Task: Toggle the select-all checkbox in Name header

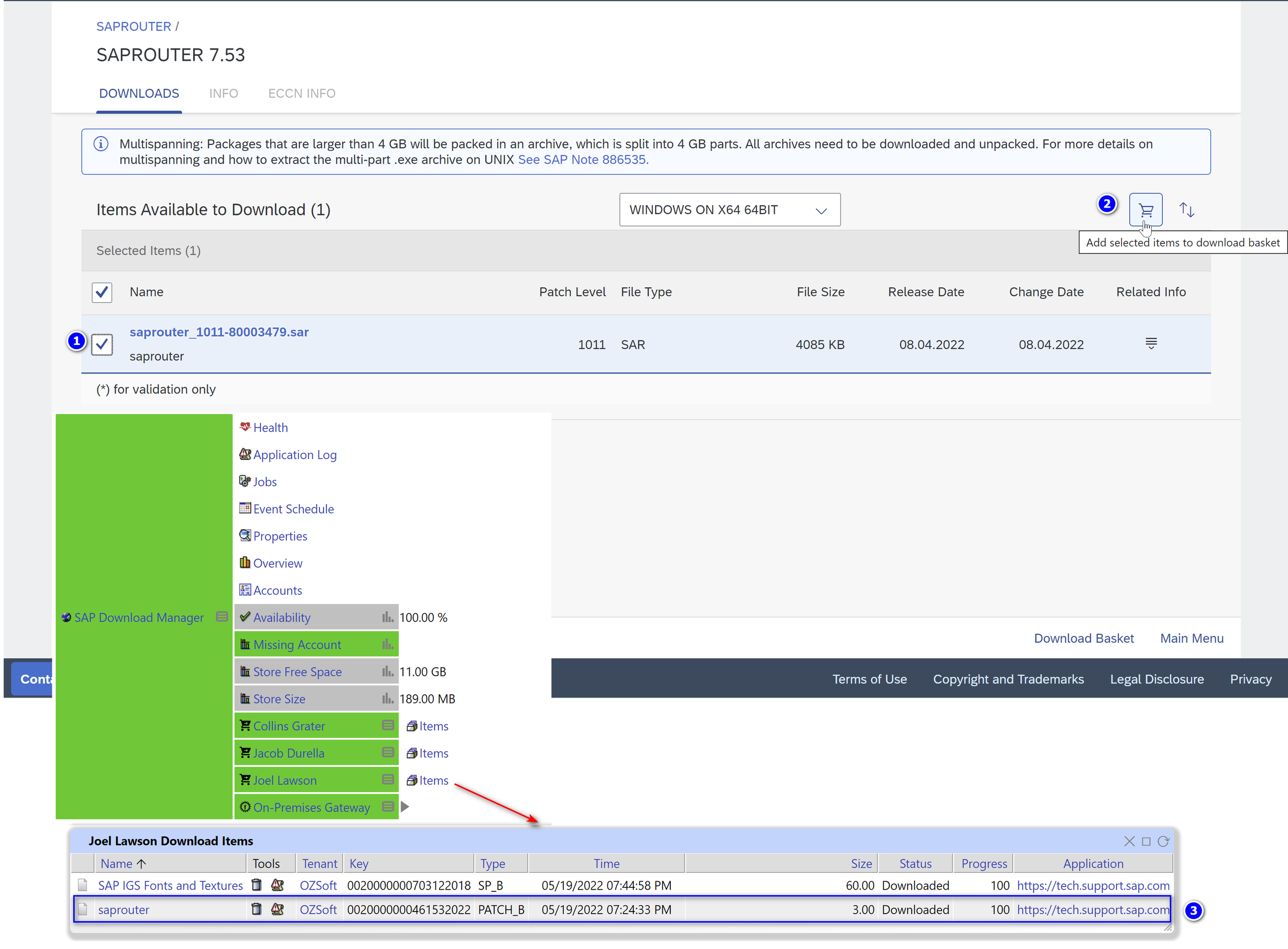Action: click(102, 293)
